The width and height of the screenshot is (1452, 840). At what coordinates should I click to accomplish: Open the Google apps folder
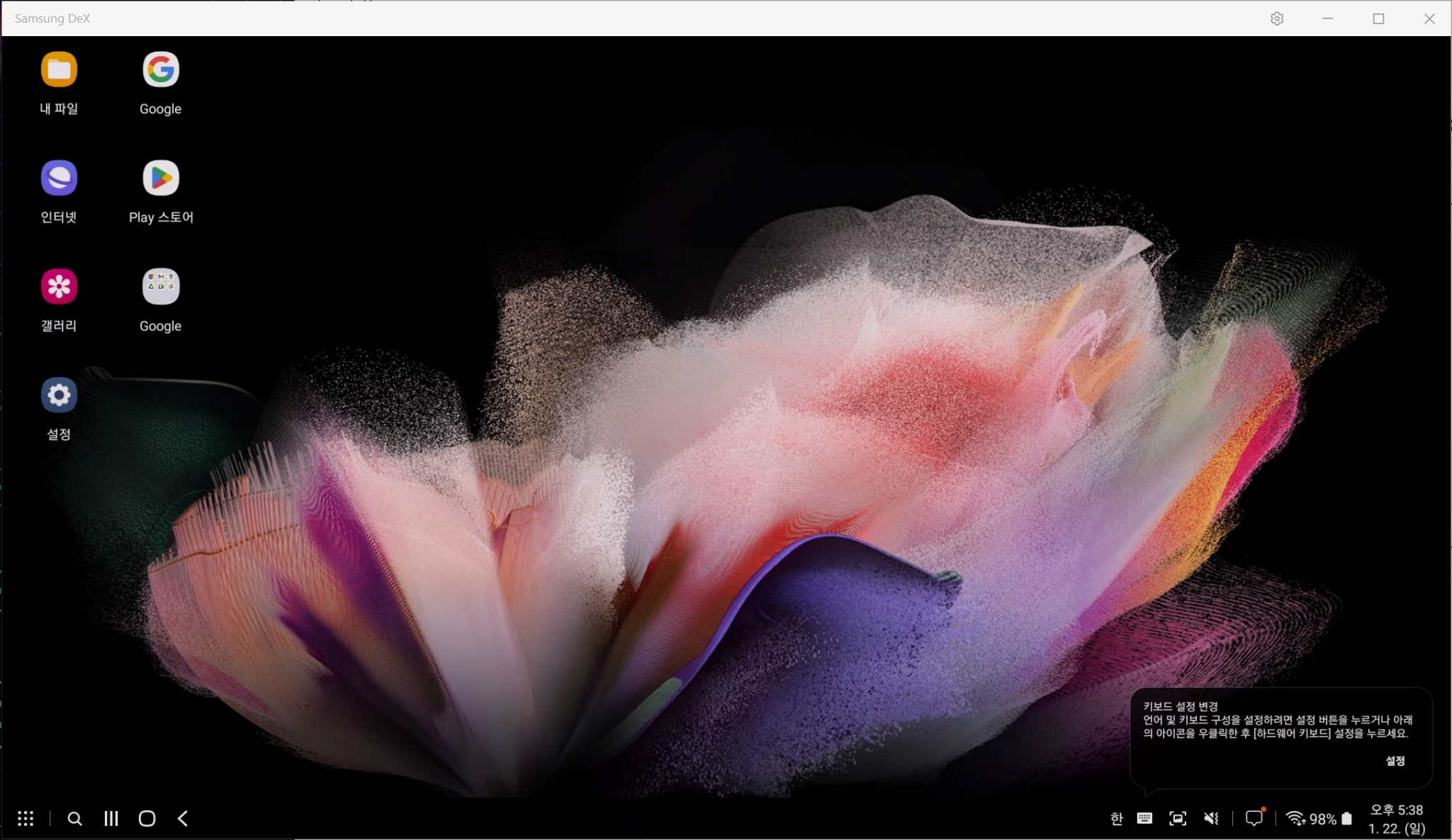tap(161, 286)
